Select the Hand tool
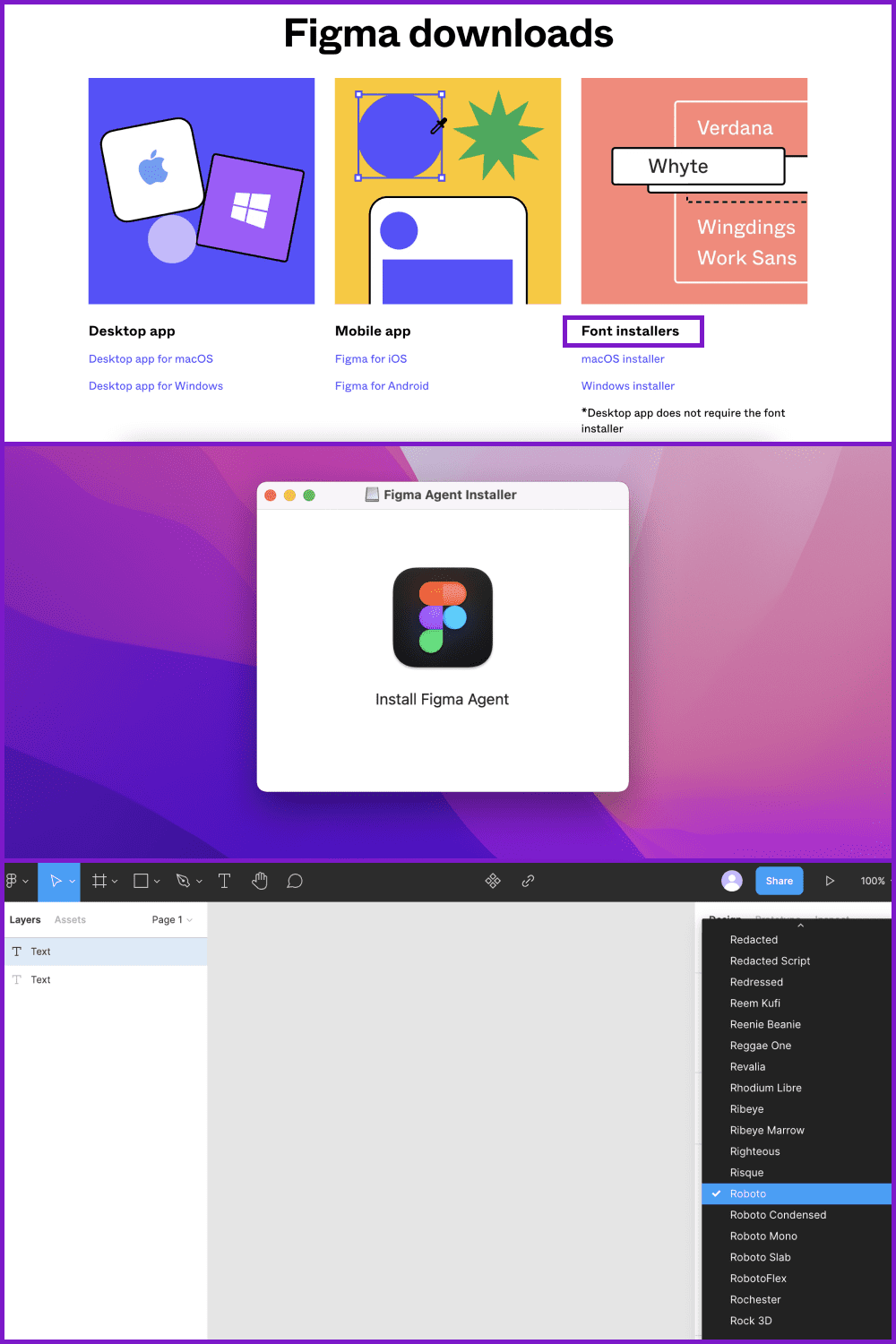This screenshot has height=1344, width=896. (x=260, y=881)
